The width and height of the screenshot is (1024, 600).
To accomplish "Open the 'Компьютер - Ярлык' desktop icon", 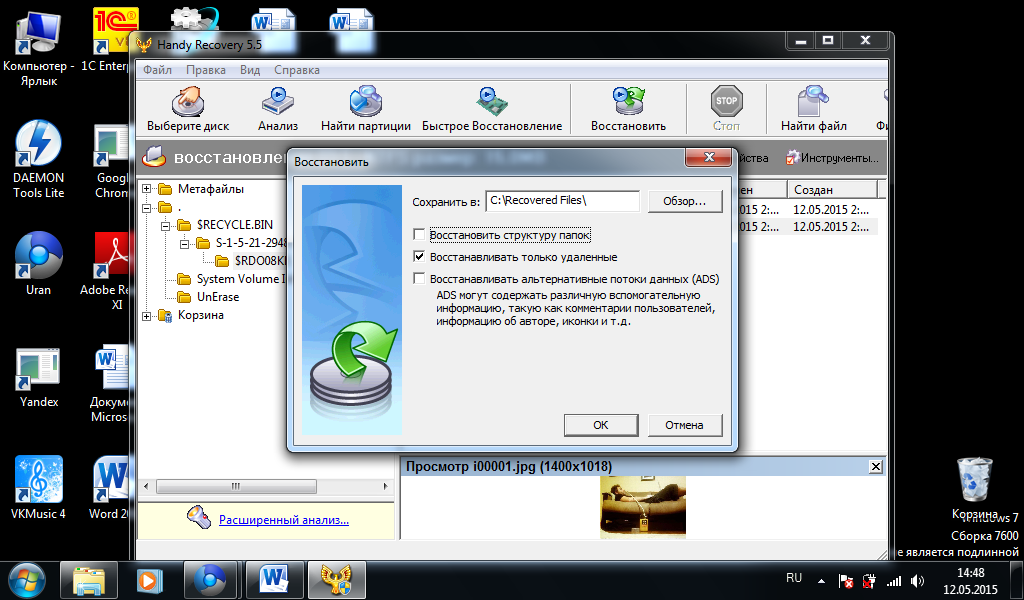I will tap(39, 48).
